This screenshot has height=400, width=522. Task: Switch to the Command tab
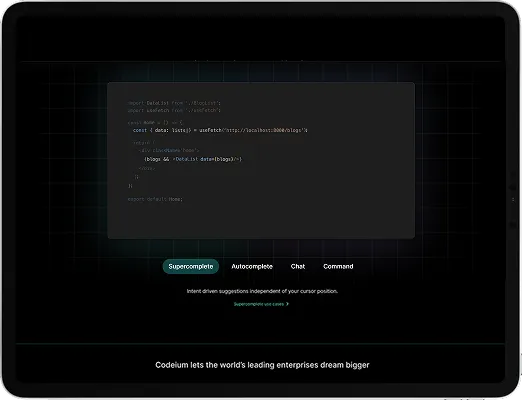tap(338, 266)
